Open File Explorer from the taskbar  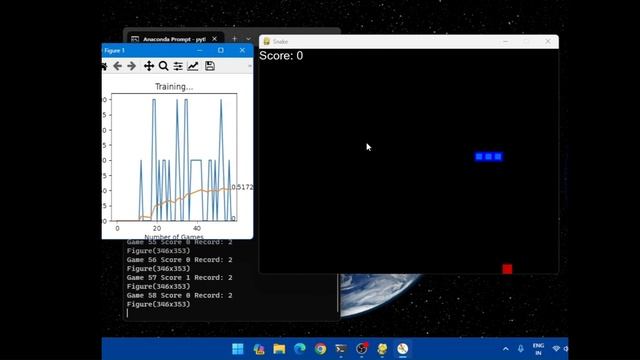click(x=279, y=349)
